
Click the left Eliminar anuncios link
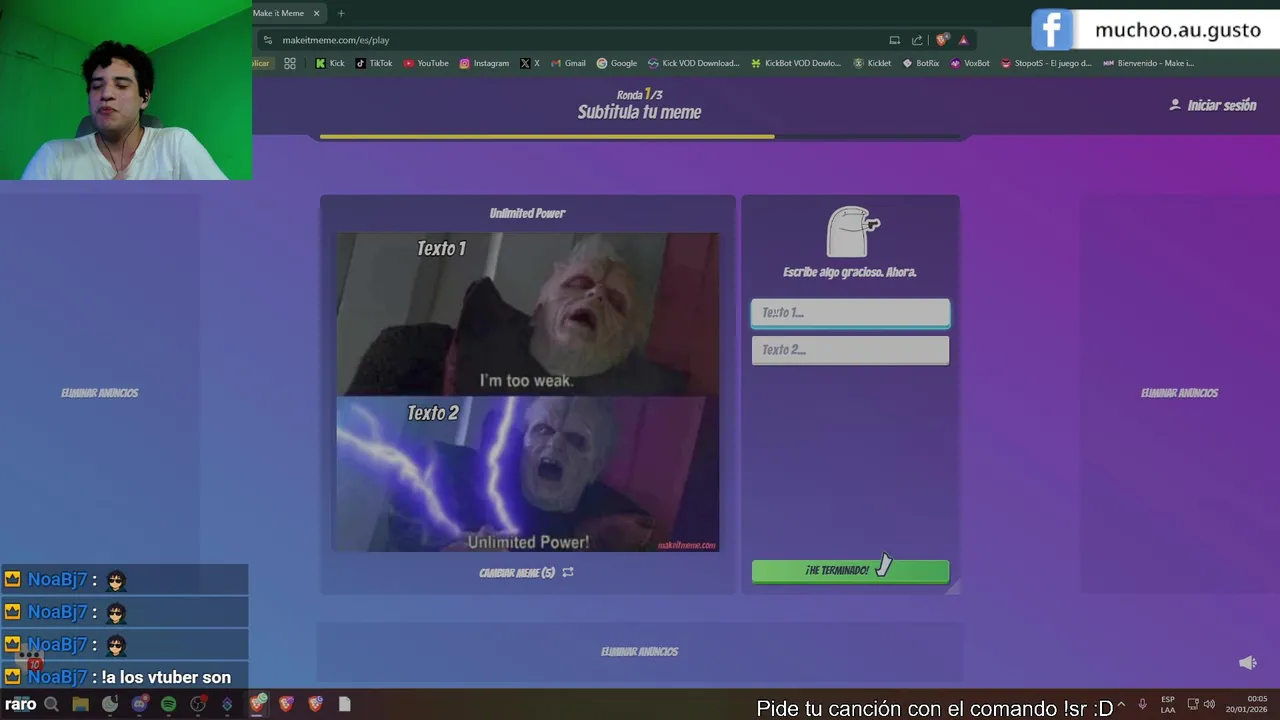coord(99,393)
